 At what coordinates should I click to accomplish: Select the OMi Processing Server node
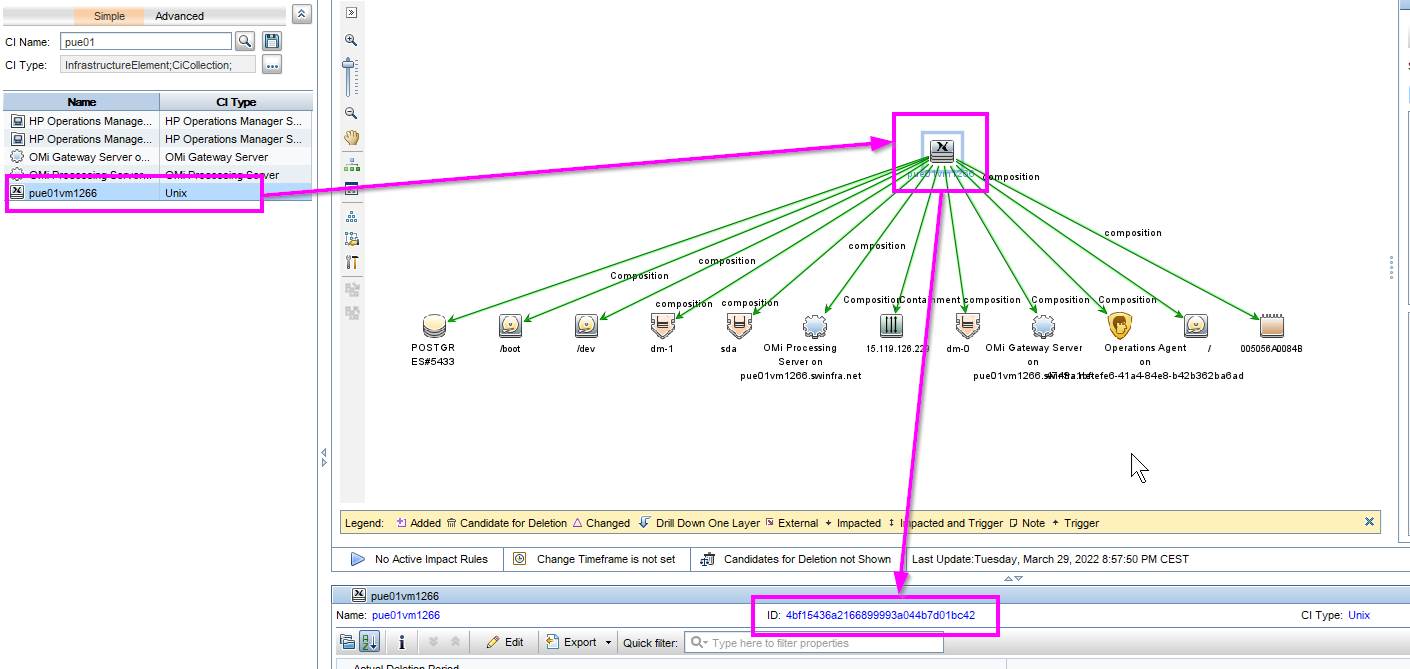point(814,326)
